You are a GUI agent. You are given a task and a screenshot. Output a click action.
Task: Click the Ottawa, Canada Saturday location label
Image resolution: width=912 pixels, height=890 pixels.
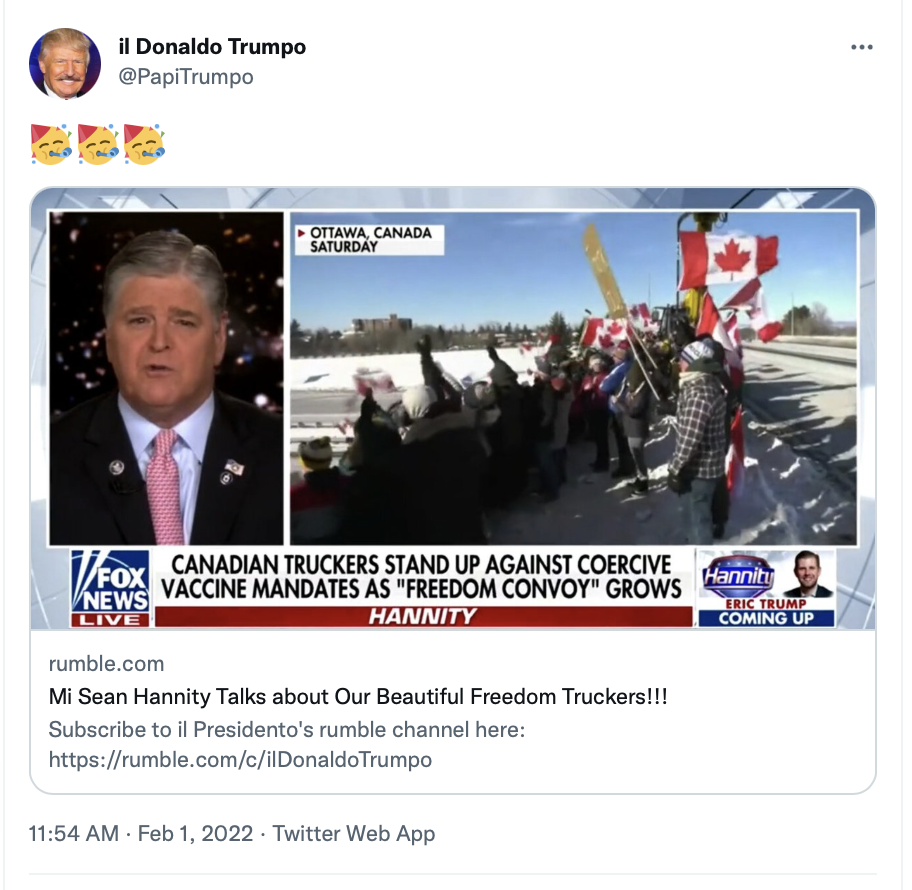[x=369, y=240]
